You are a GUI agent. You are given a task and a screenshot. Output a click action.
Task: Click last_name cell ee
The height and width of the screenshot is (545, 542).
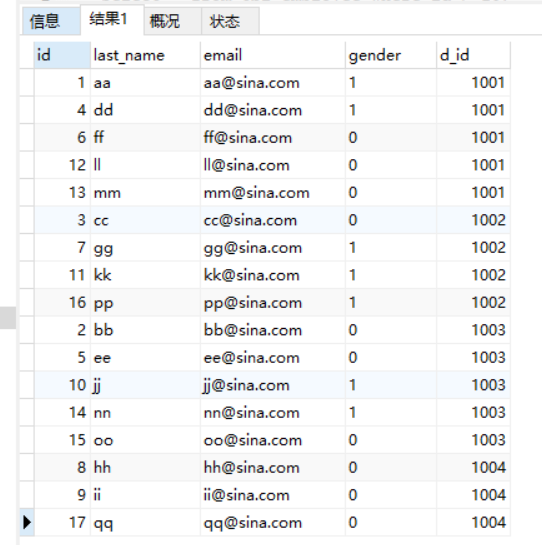click(x=145, y=357)
